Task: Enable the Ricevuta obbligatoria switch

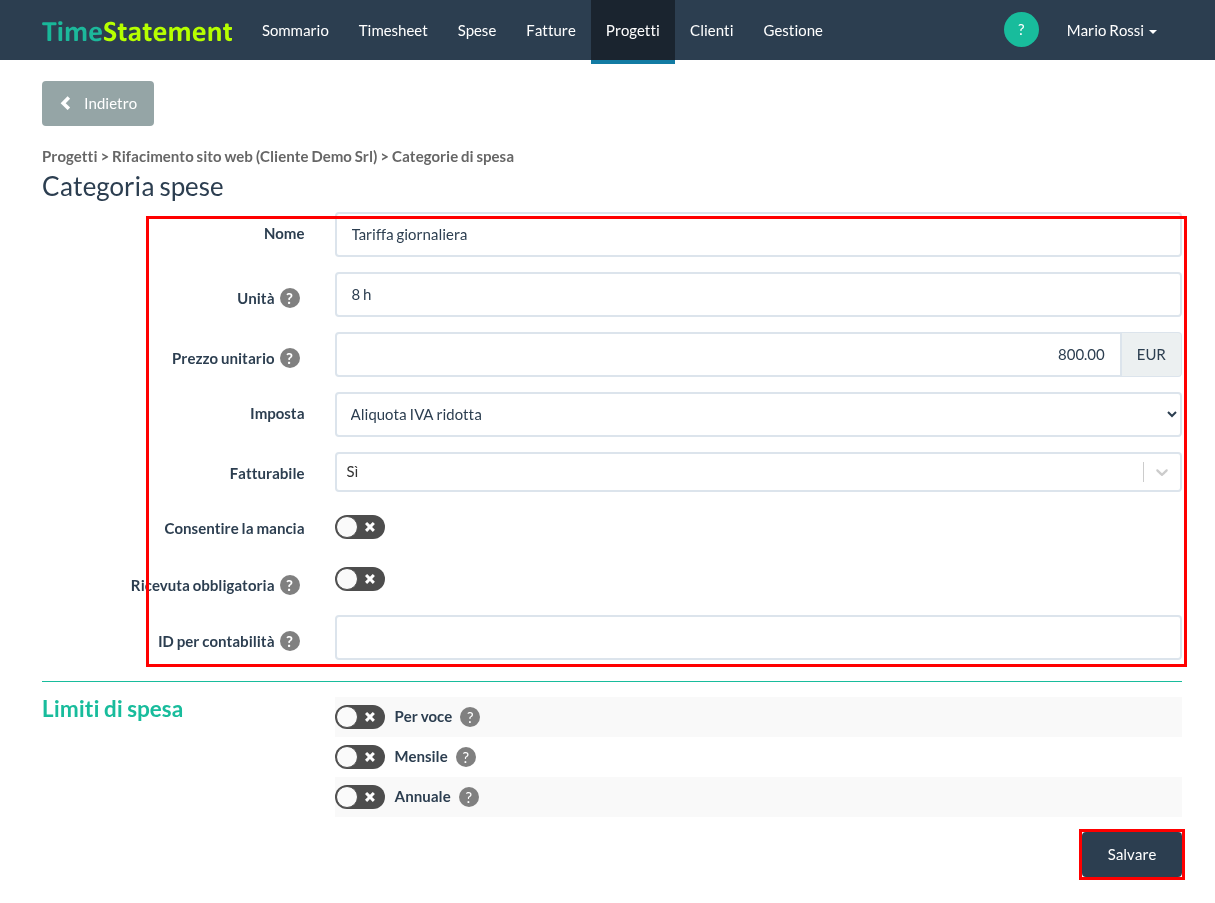Action: point(360,579)
